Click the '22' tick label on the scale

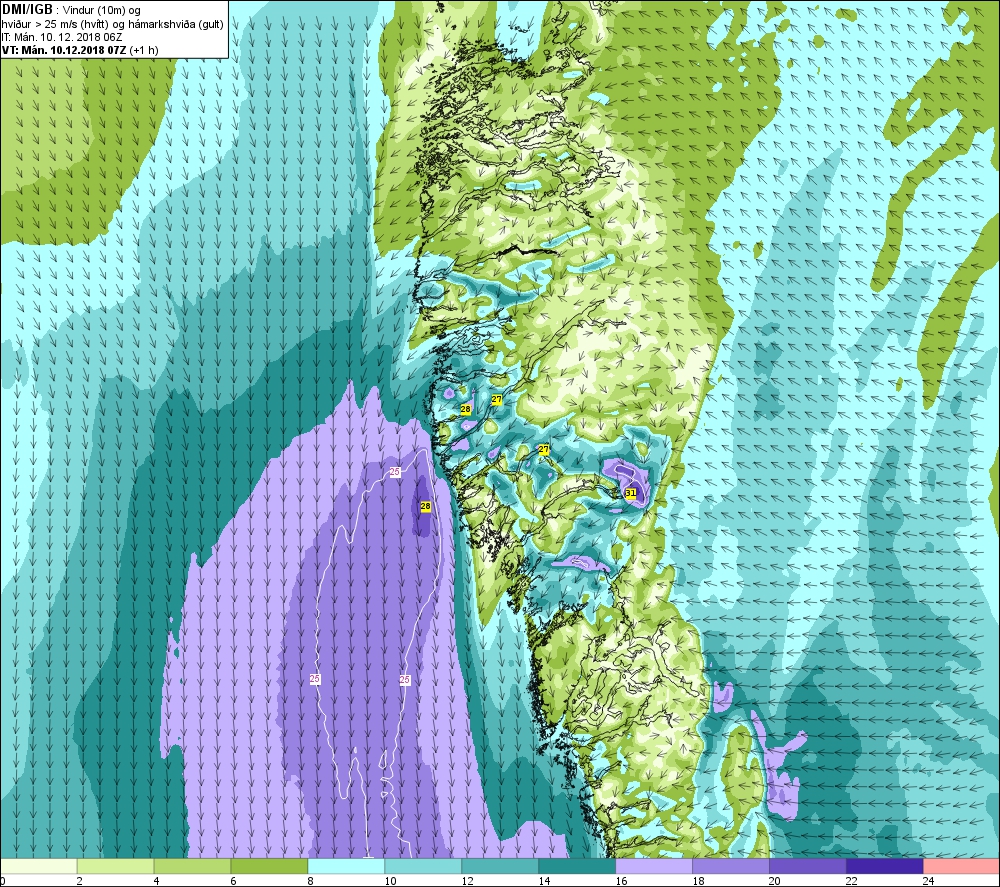[851, 881]
